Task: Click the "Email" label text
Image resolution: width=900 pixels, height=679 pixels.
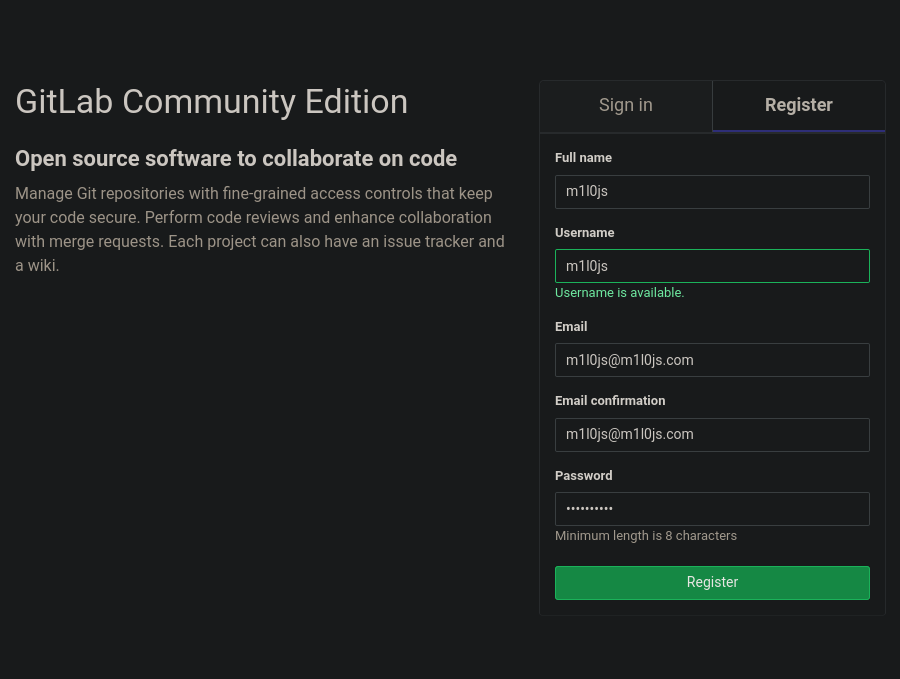Action: point(571,327)
